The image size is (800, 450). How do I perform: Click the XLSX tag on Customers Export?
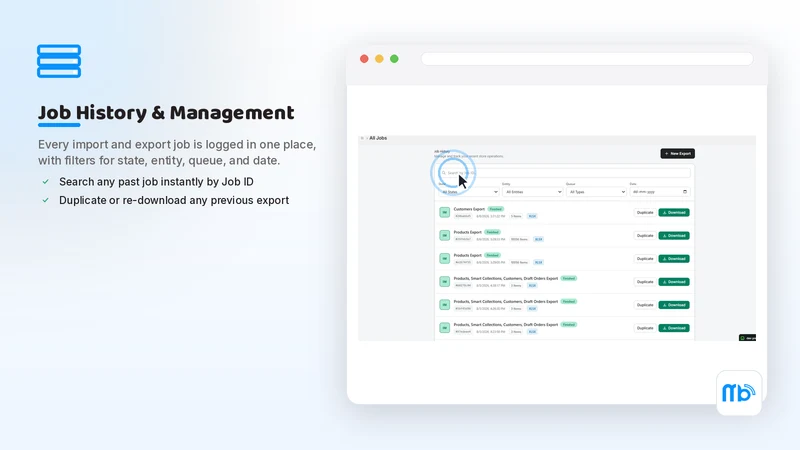coord(532,216)
